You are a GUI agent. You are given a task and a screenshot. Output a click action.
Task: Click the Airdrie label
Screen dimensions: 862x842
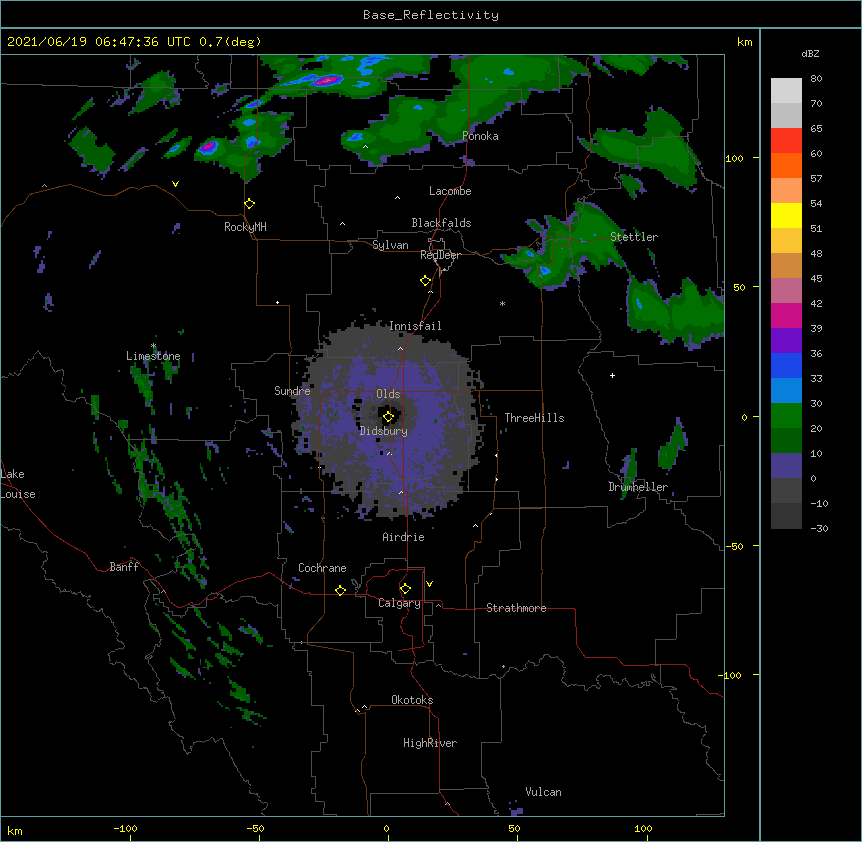point(404,537)
